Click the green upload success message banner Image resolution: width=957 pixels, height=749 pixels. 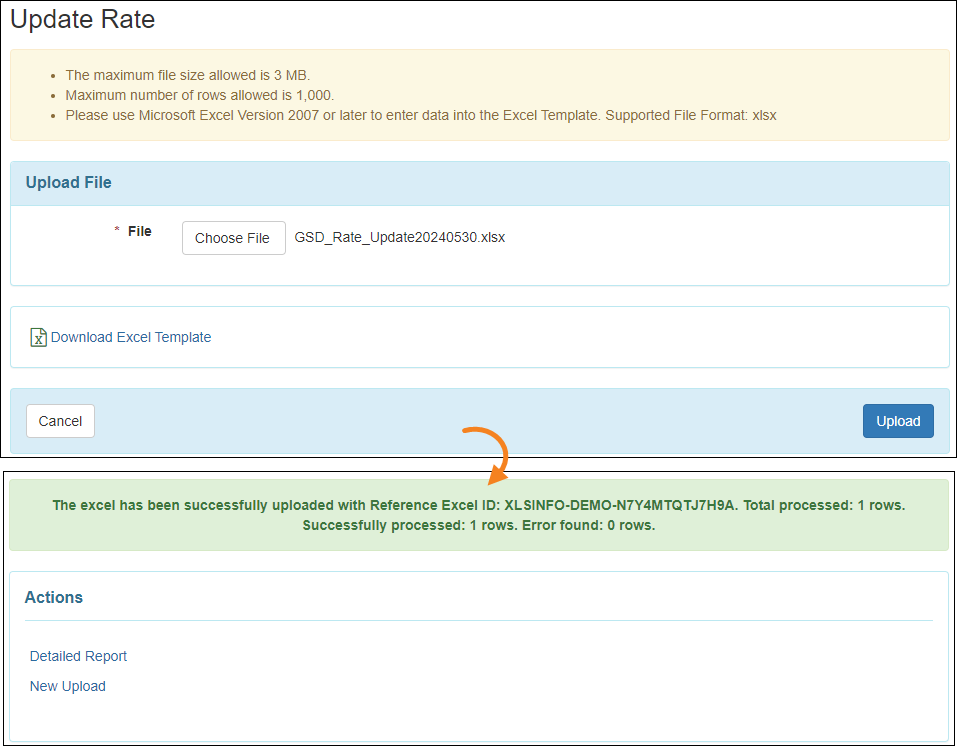[478, 515]
